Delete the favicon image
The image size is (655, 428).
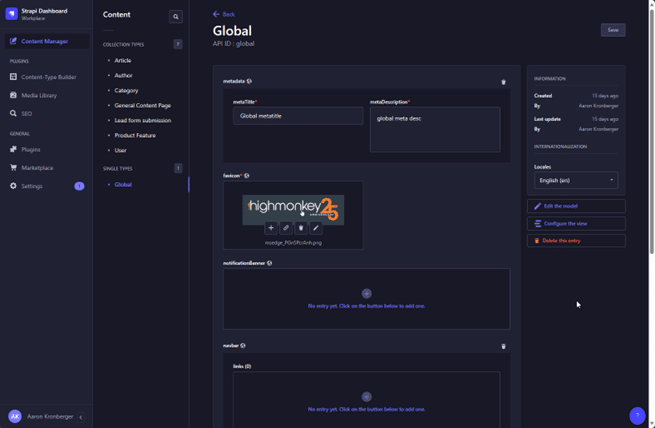click(x=301, y=228)
